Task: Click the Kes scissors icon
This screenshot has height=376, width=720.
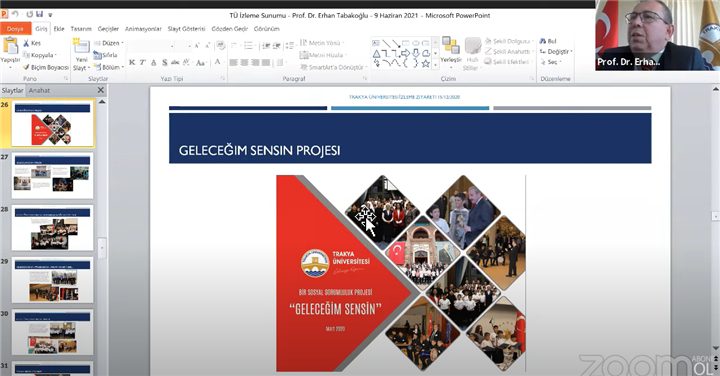Action: coord(26,43)
